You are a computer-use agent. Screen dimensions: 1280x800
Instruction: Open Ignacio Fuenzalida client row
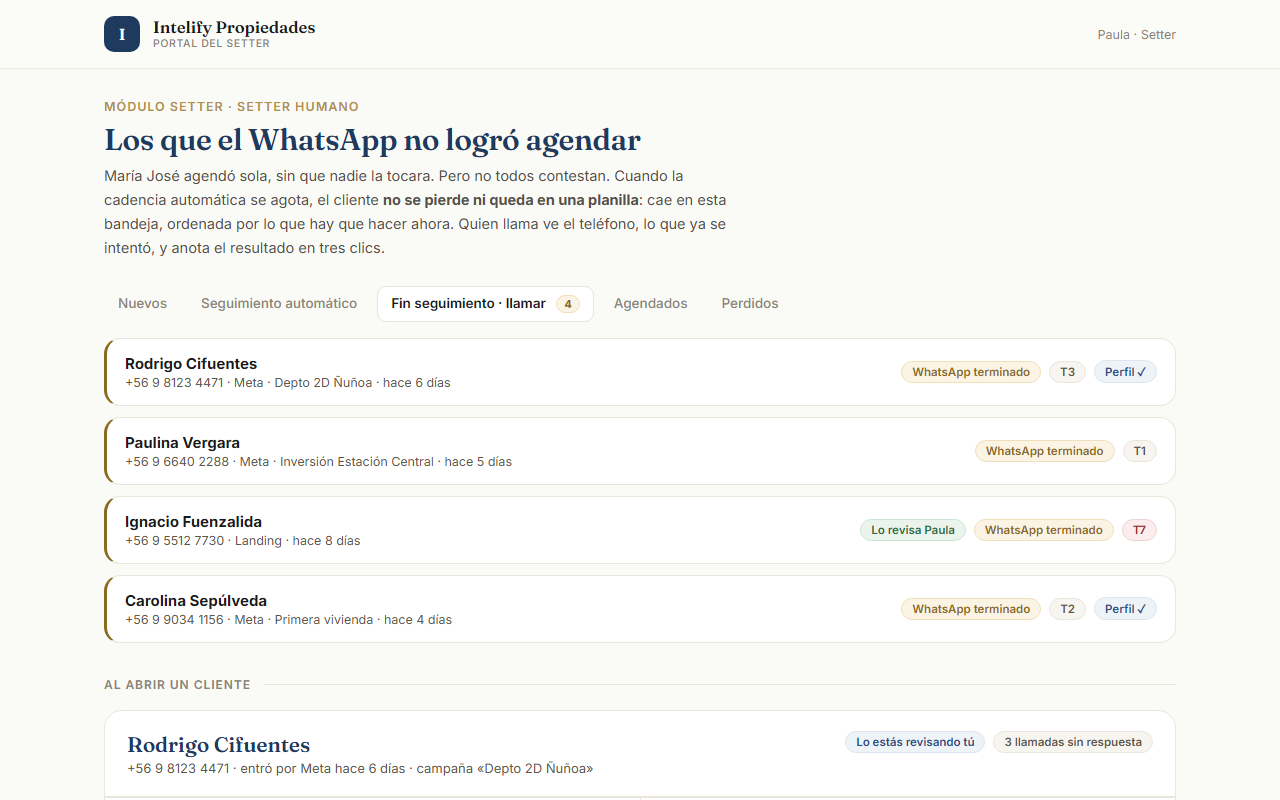(640, 530)
